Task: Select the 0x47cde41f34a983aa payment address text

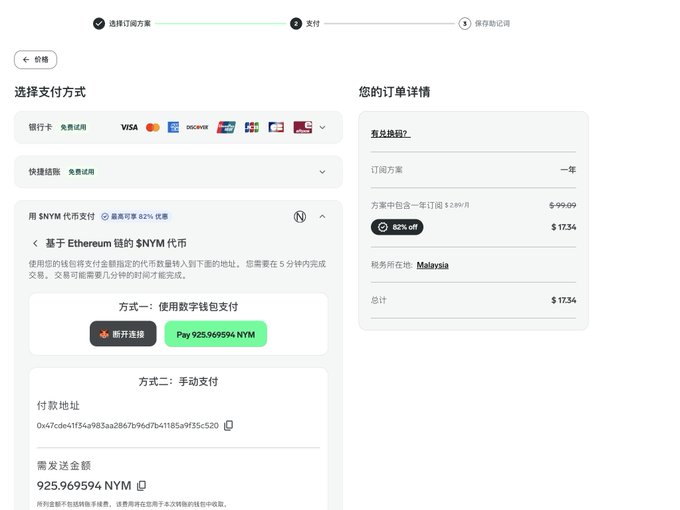Action: [128, 425]
